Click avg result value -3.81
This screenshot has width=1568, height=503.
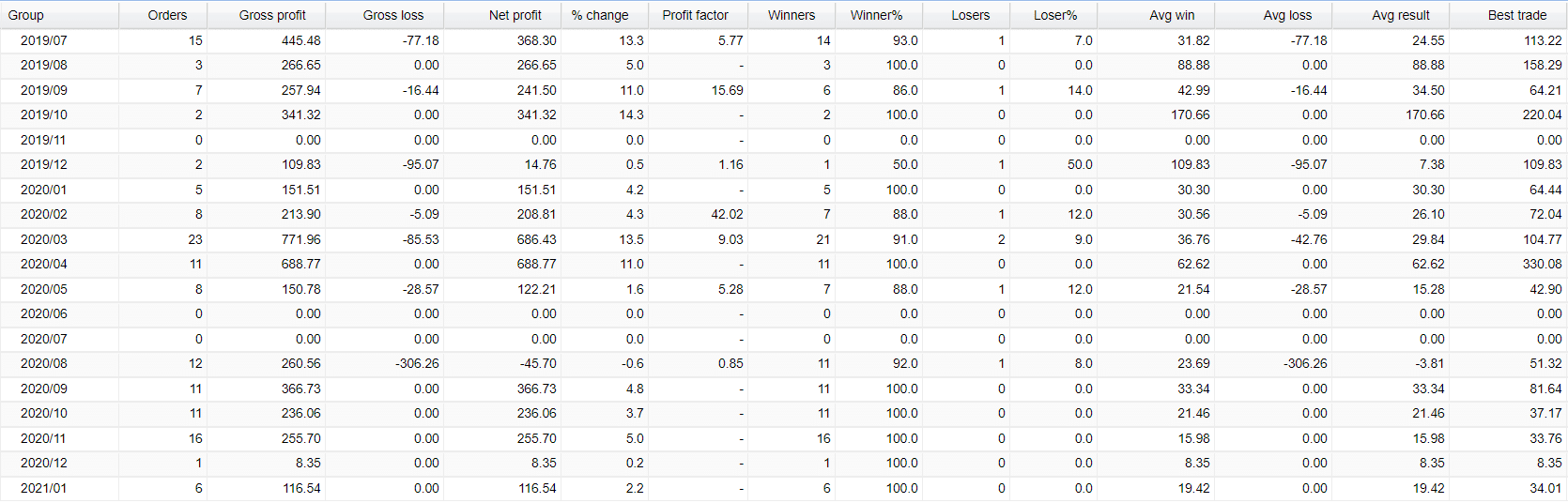1430,363
